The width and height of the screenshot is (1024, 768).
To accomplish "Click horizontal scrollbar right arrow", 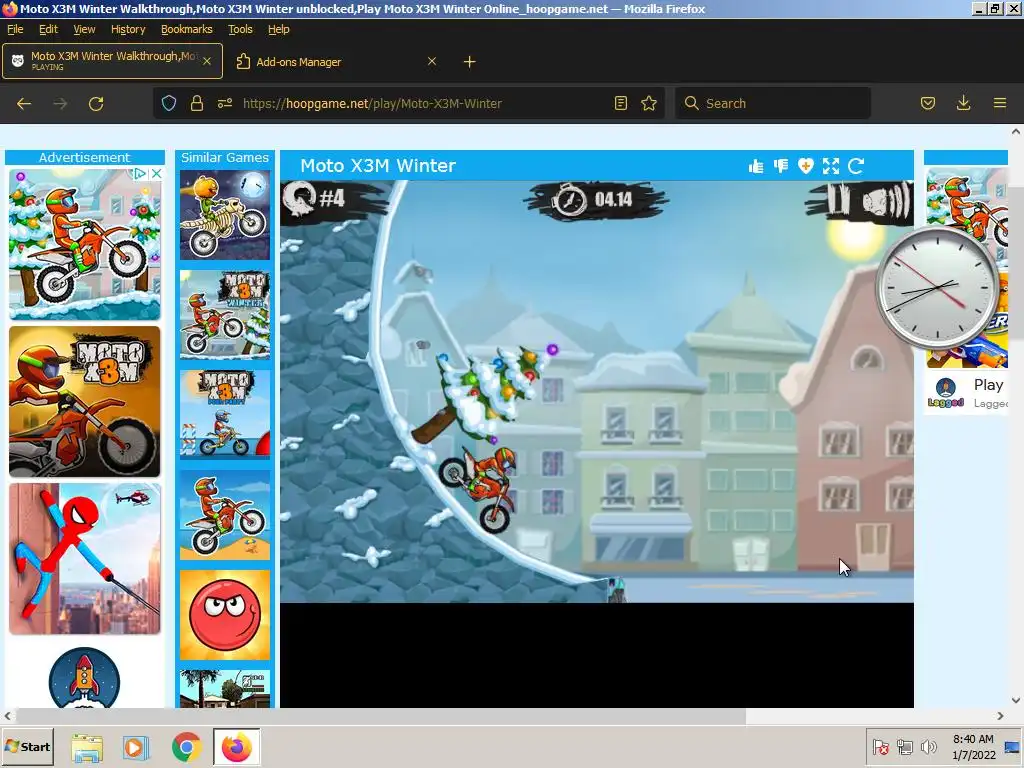I will pos(1000,716).
